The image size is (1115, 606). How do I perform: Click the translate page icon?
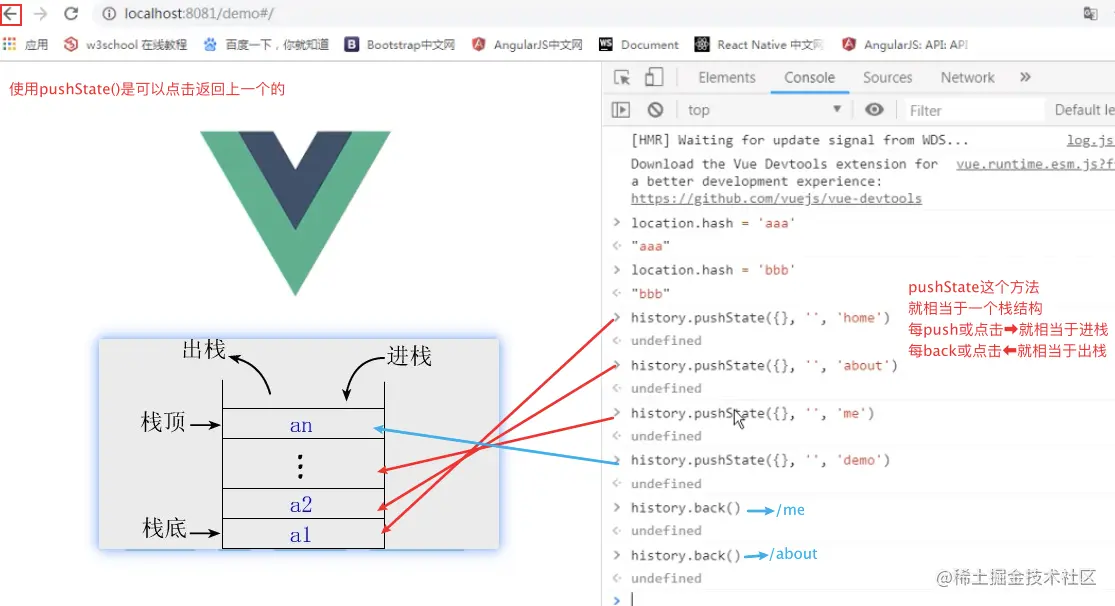pos(1090,14)
